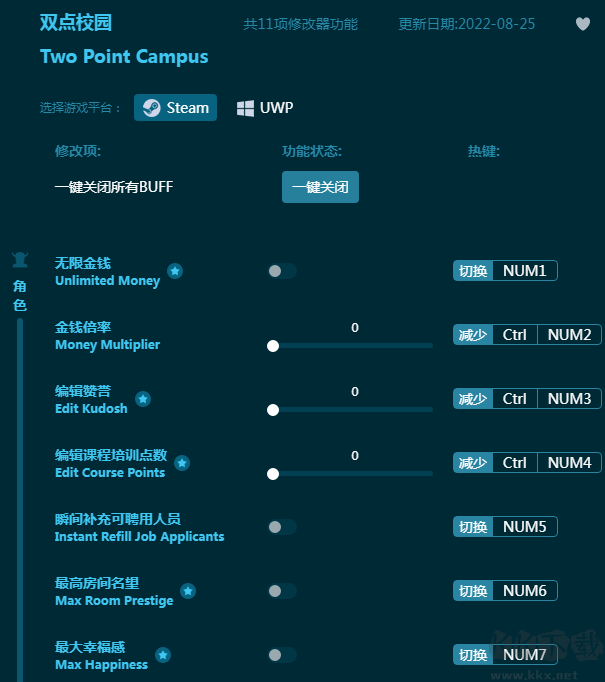The height and width of the screenshot is (682, 605).
Task: Click the Edit Course Points slider track
Action: tap(353, 474)
